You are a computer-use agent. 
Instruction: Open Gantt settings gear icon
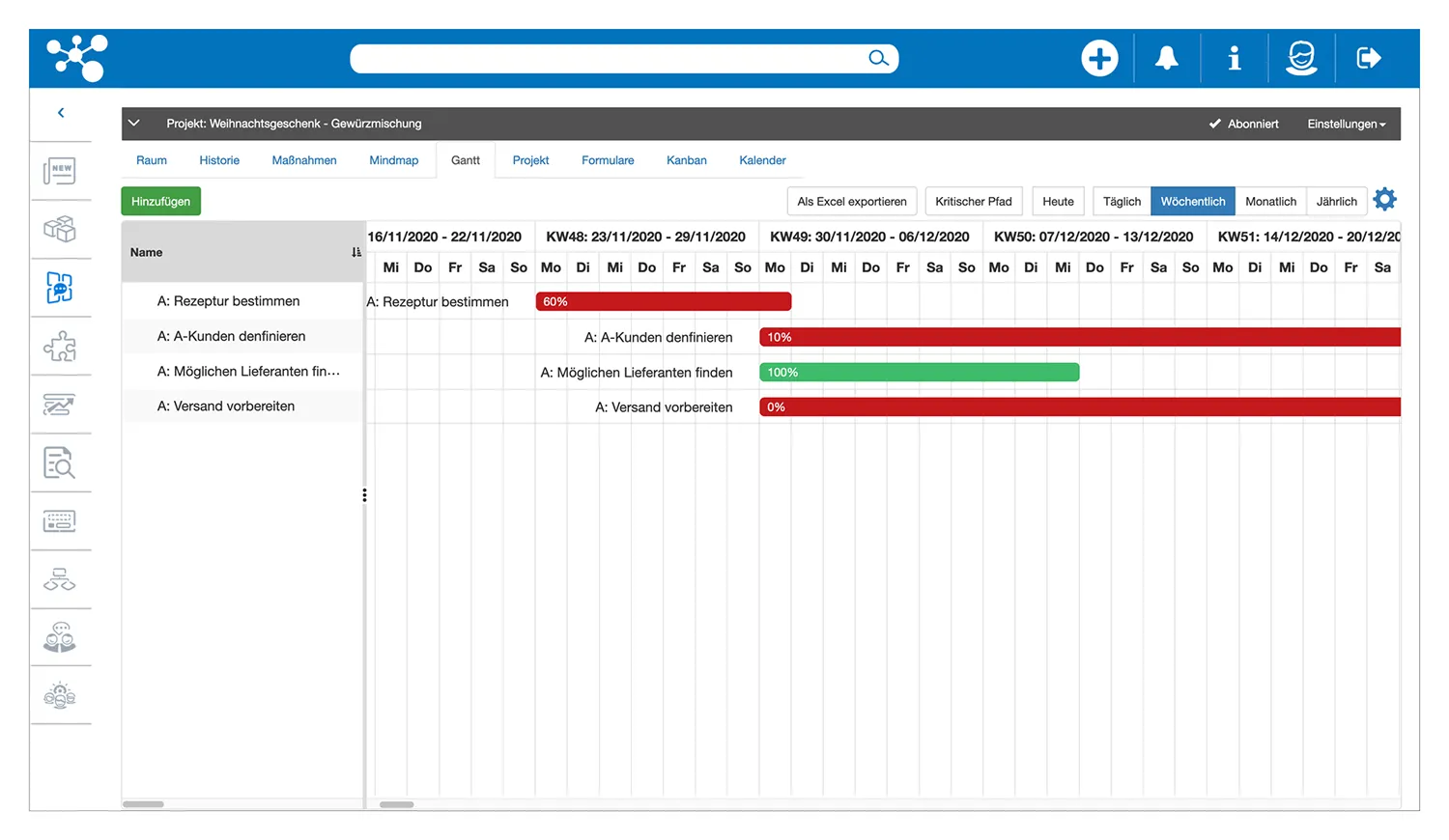pyautogui.click(x=1384, y=200)
